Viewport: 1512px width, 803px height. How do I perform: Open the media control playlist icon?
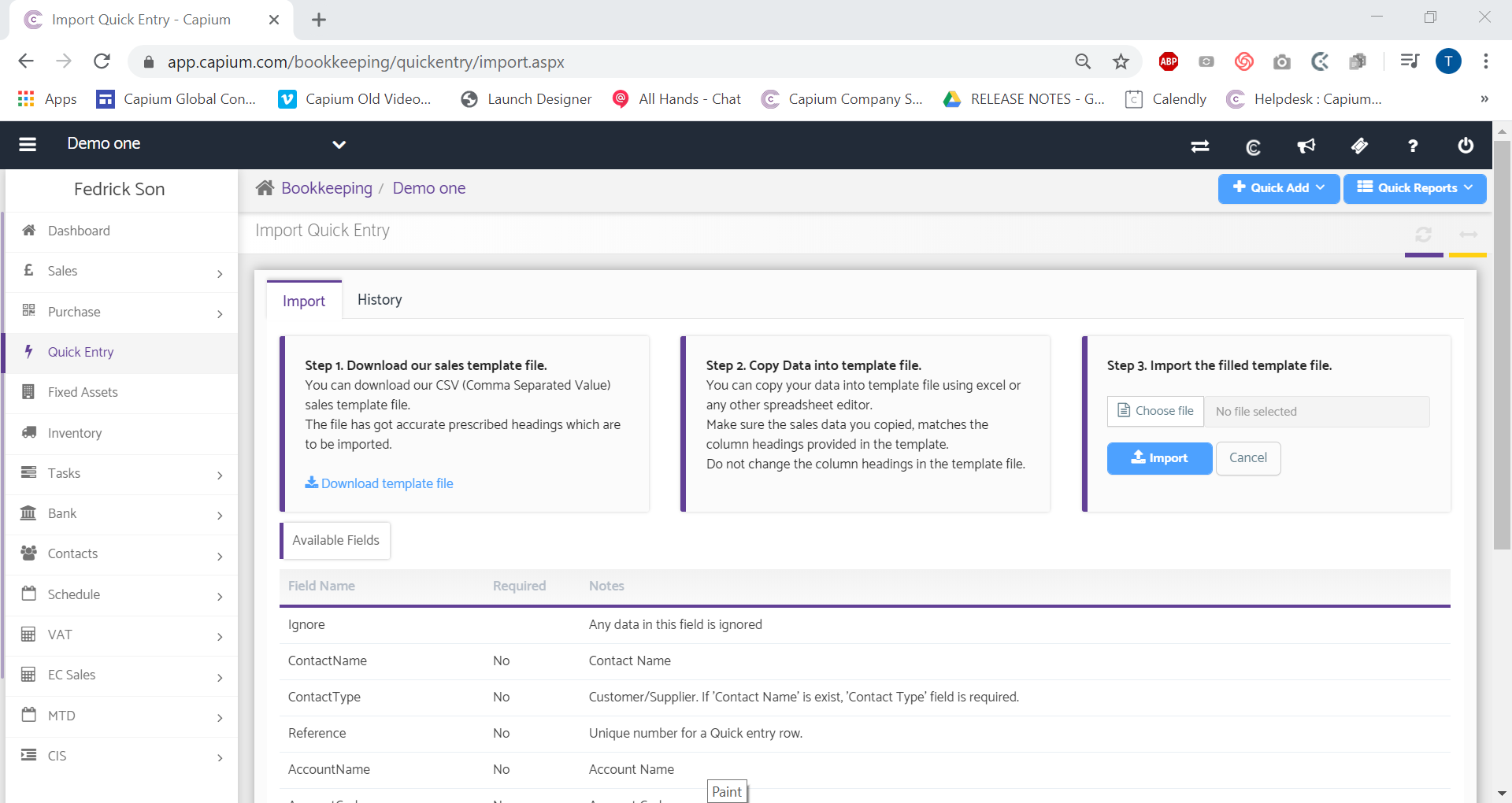click(x=1410, y=61)
